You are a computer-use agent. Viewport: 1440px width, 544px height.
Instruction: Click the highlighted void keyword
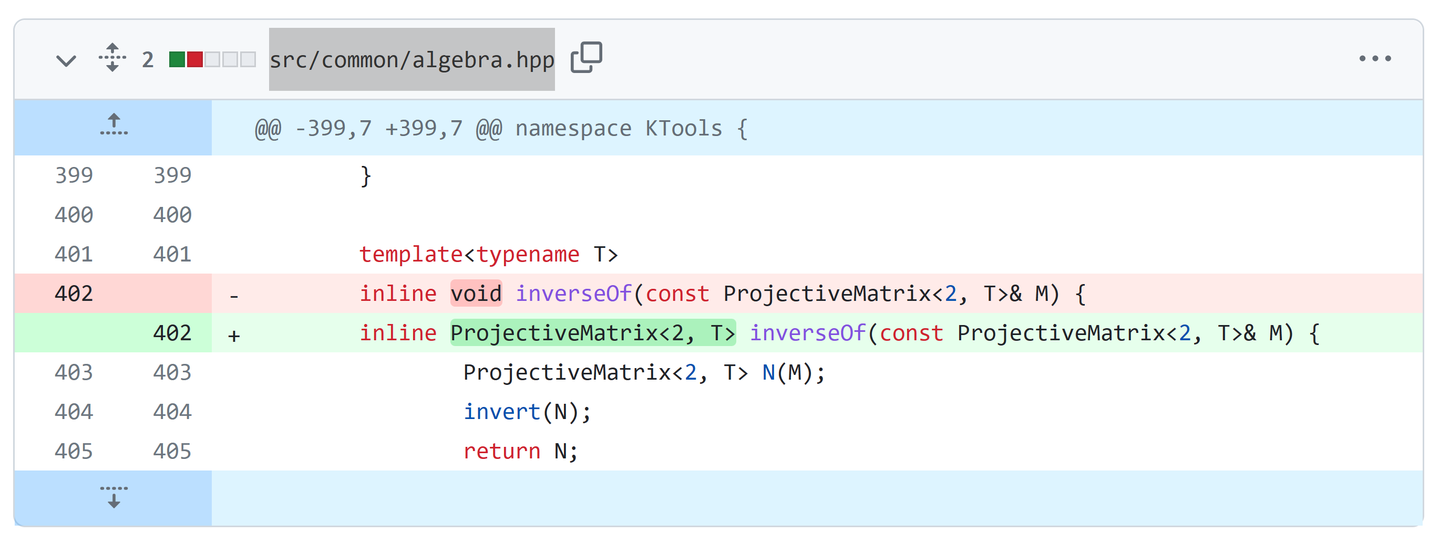coord(476,294)
